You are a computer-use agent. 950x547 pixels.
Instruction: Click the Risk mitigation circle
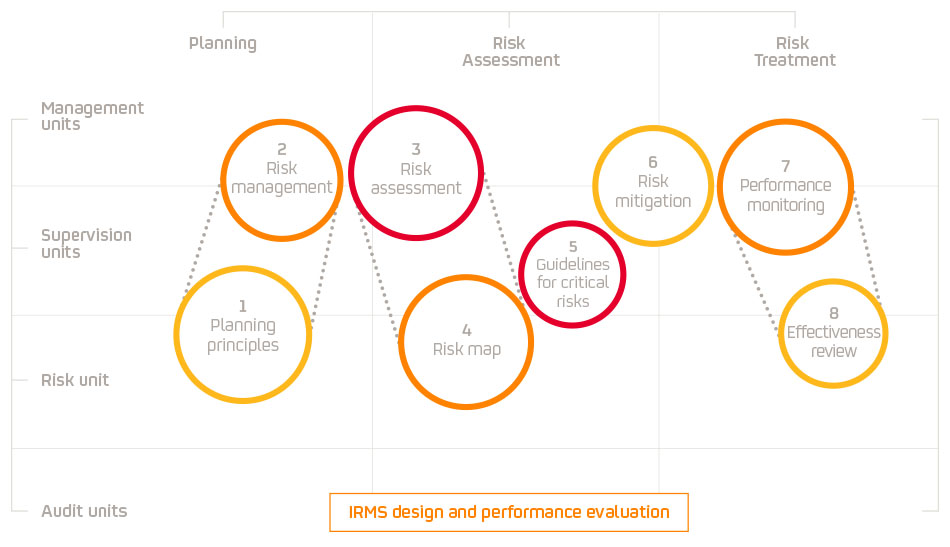[653, 186]
